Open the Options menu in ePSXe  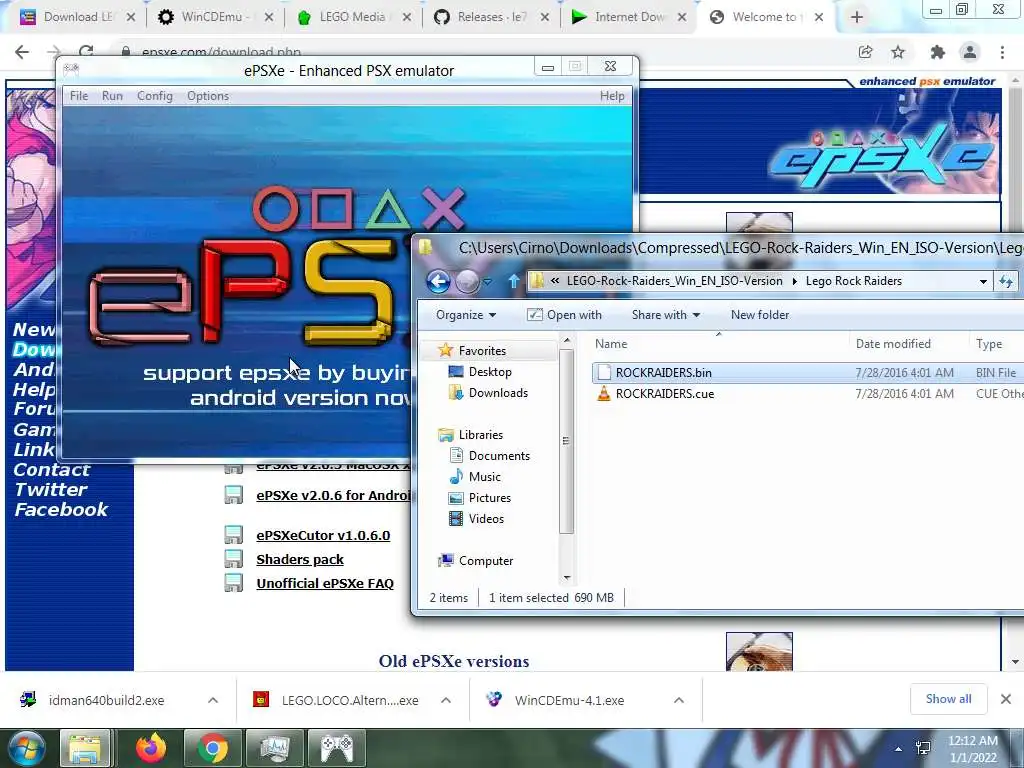click(x=208, y=96)
